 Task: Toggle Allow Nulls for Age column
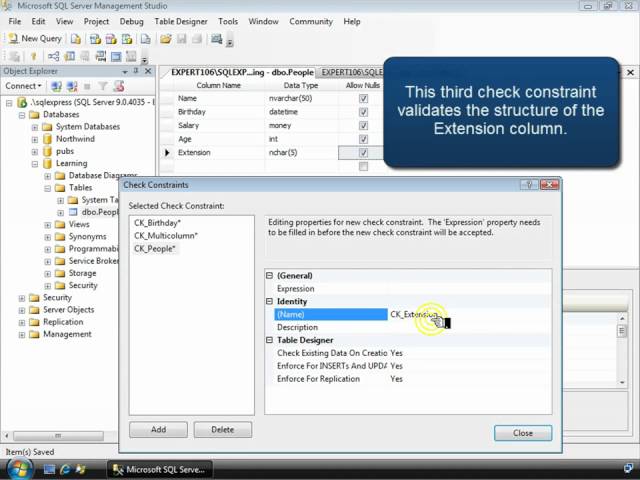[363, 139]
